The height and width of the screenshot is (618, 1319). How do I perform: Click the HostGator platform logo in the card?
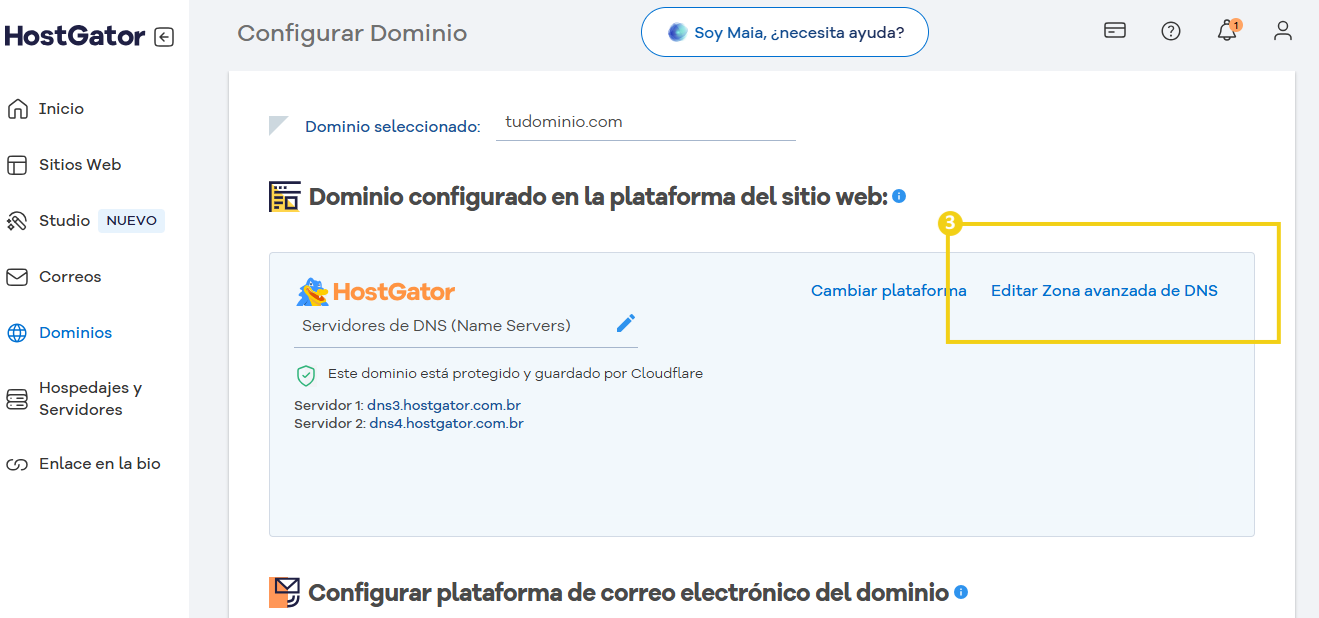pyautogui.click(x=376, y=291)
